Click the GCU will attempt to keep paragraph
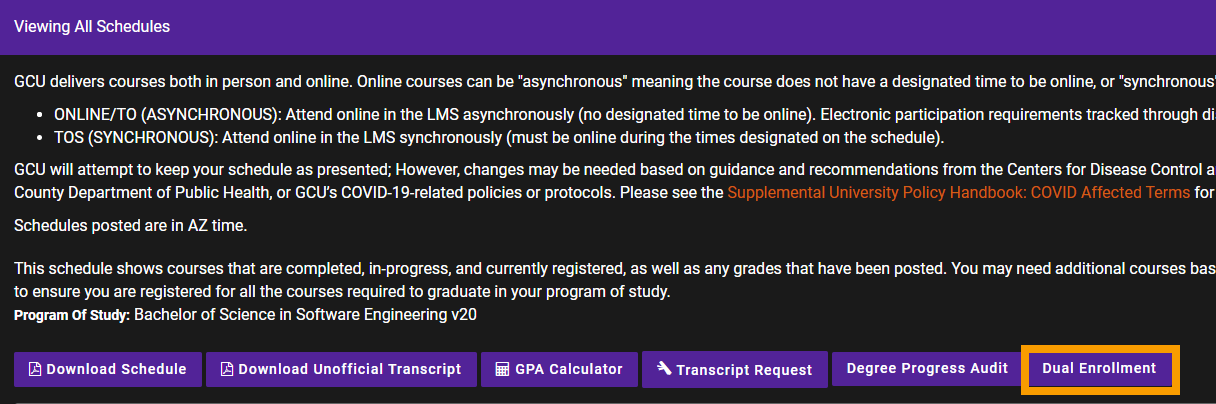Image resolution: width=1216 pixels, height=404 pixels. 615,180
